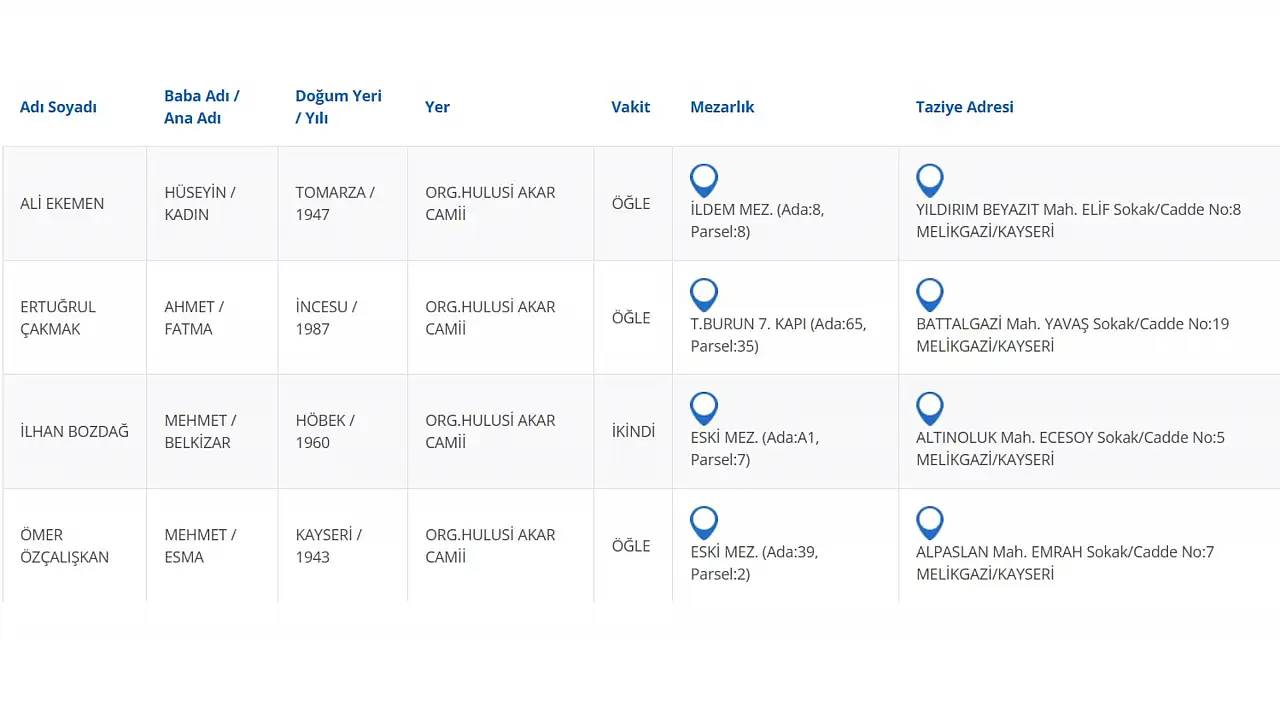Viewport: 1280px width, 723px height.
Task: Click condolence address pin for ÖMER ÖZÇALIŞKAN
Action: tap(930, 522)
